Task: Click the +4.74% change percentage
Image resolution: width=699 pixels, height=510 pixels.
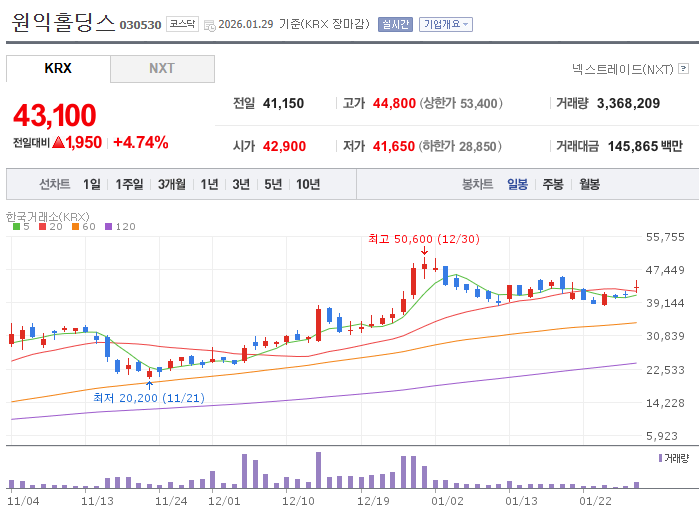Action: pyautogui.click(x=141, y=143)
